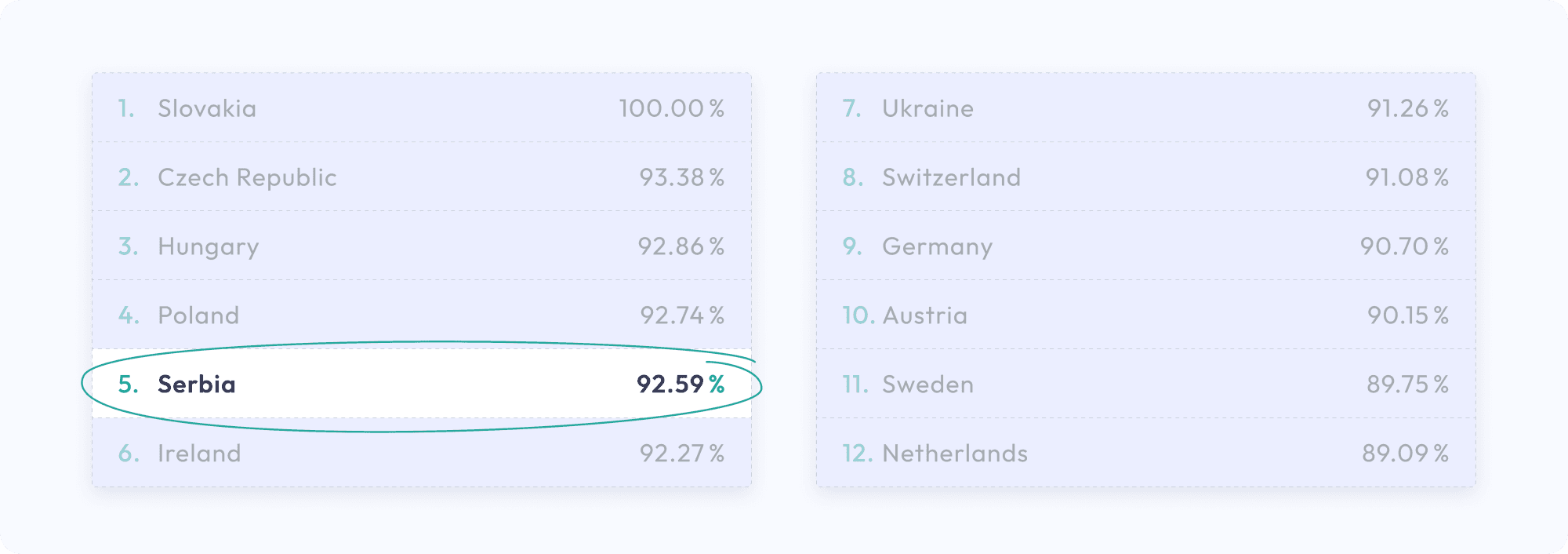
Task: Click the Hungary entry name
Action: (208, 246)
